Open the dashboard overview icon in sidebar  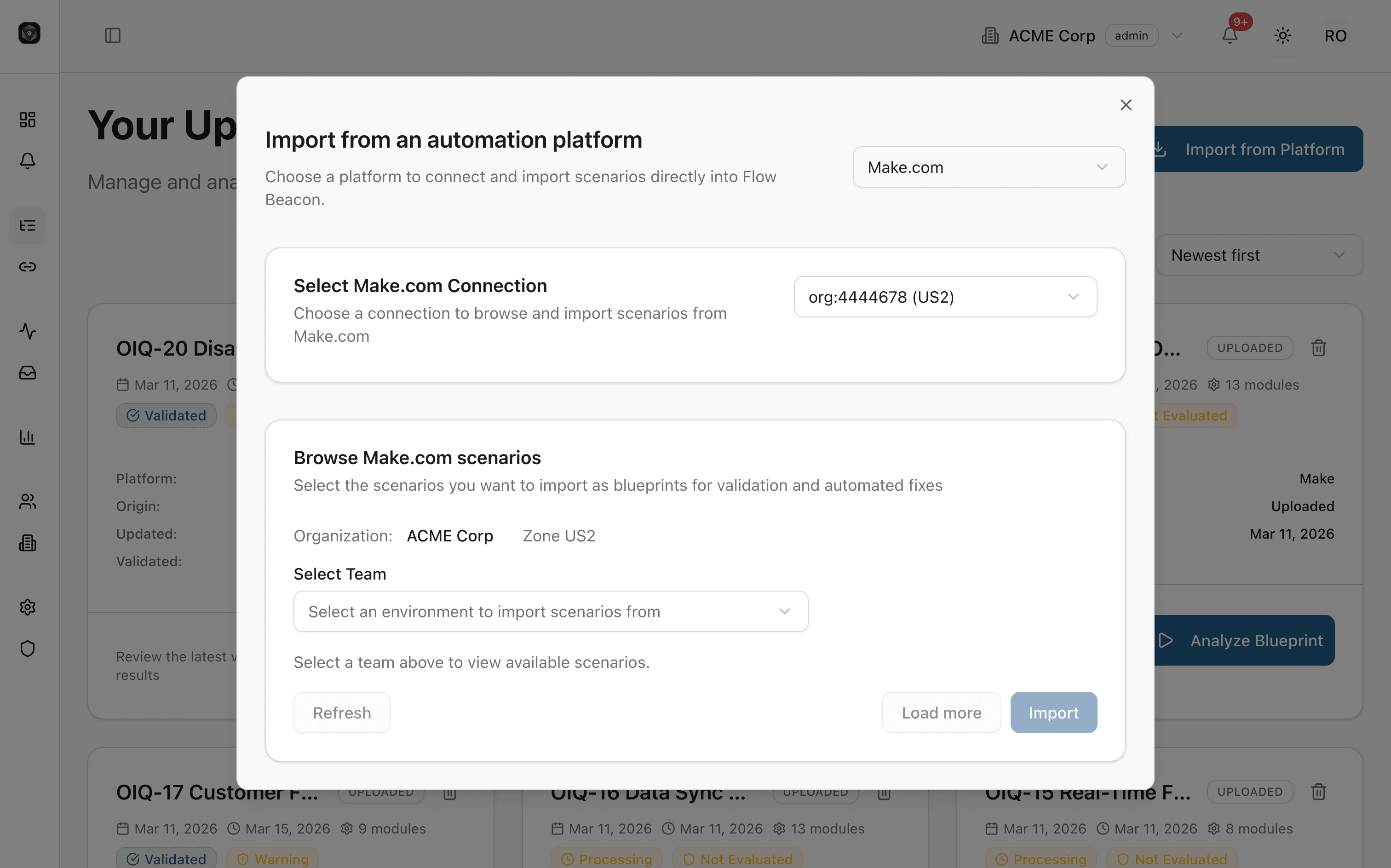[x=28, y=120]
